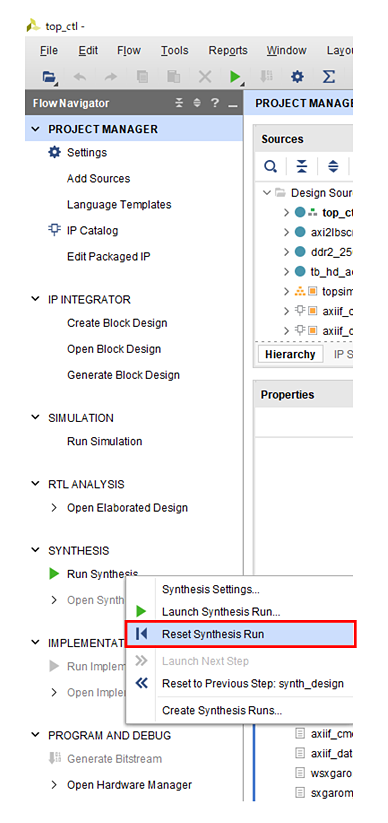Image resolution: width=388 pixels, height=823 pixels.
Task: Click the Flow Navigator help question mark
Action: coord(215,103)
